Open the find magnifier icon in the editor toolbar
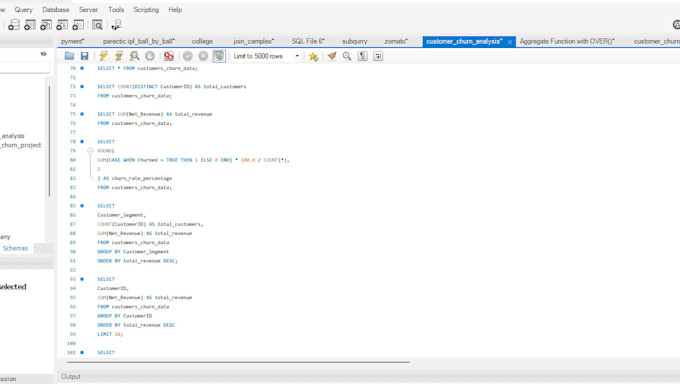Viewport: 680px width, 384px height. coord(347,56)
